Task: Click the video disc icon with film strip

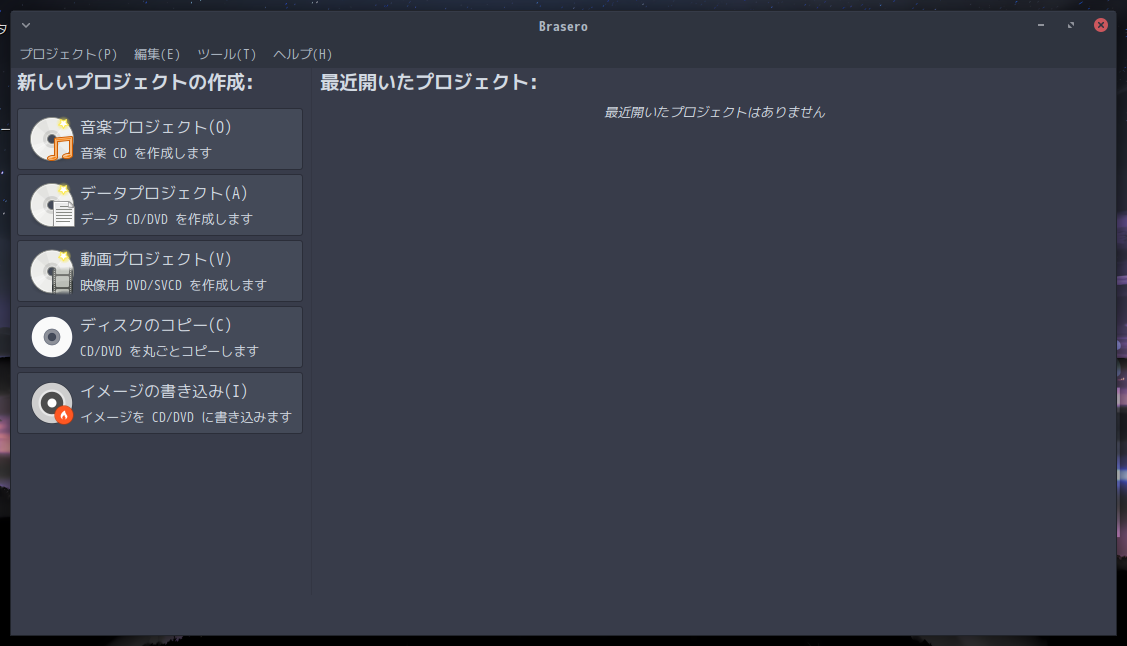Action: coord(52,272)
